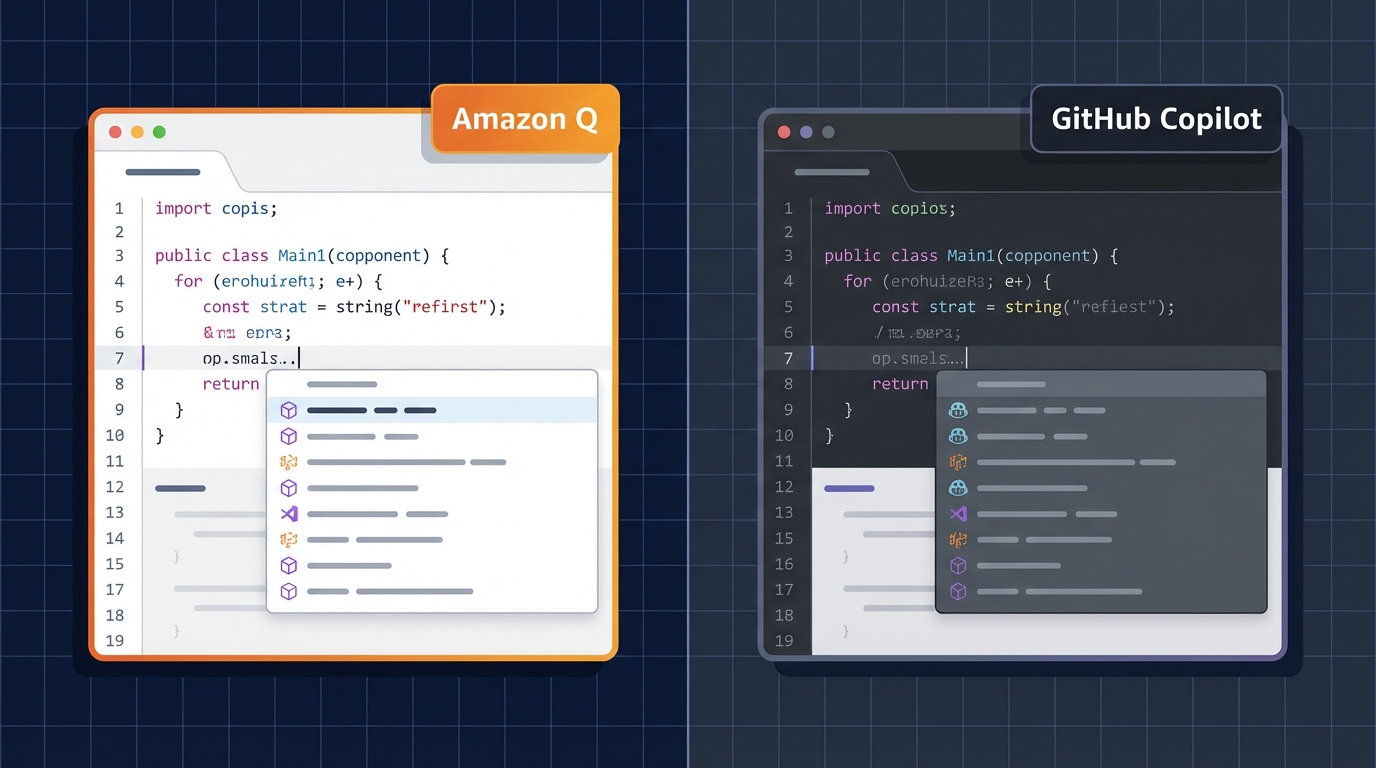Select the purple cube icon on the second Amazon Q suggestion
1376x768 pixels.
pyautogui.click(x=289, y=436)
